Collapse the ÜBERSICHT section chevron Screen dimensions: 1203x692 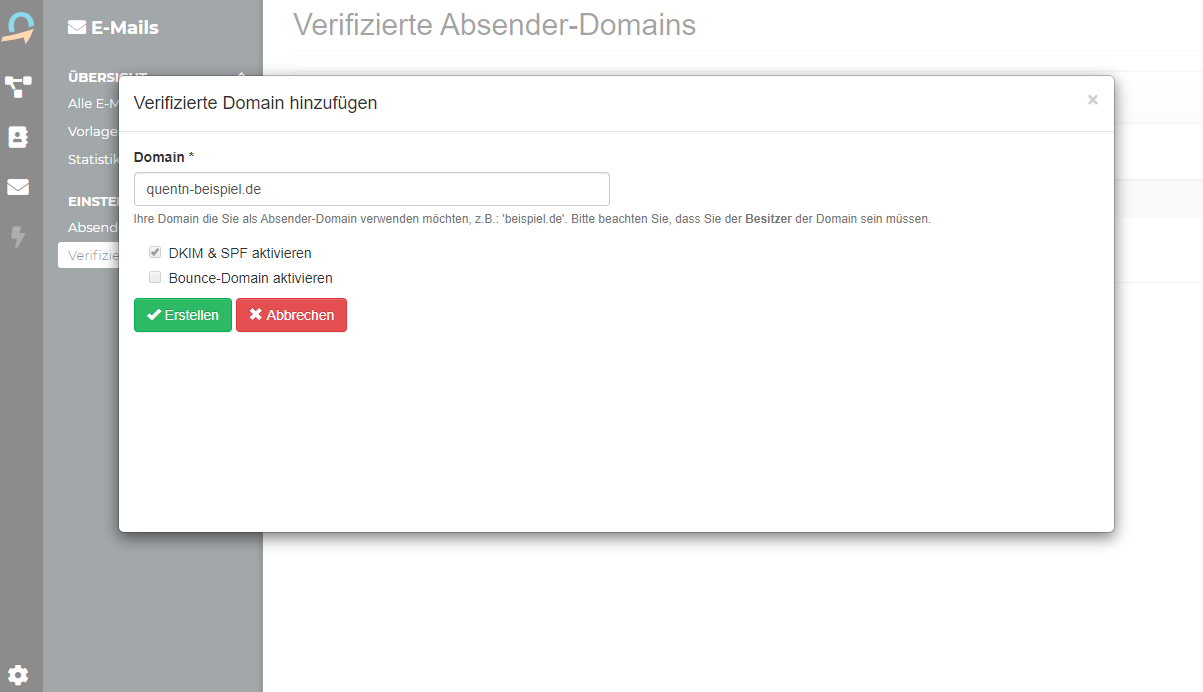(241, 76)
